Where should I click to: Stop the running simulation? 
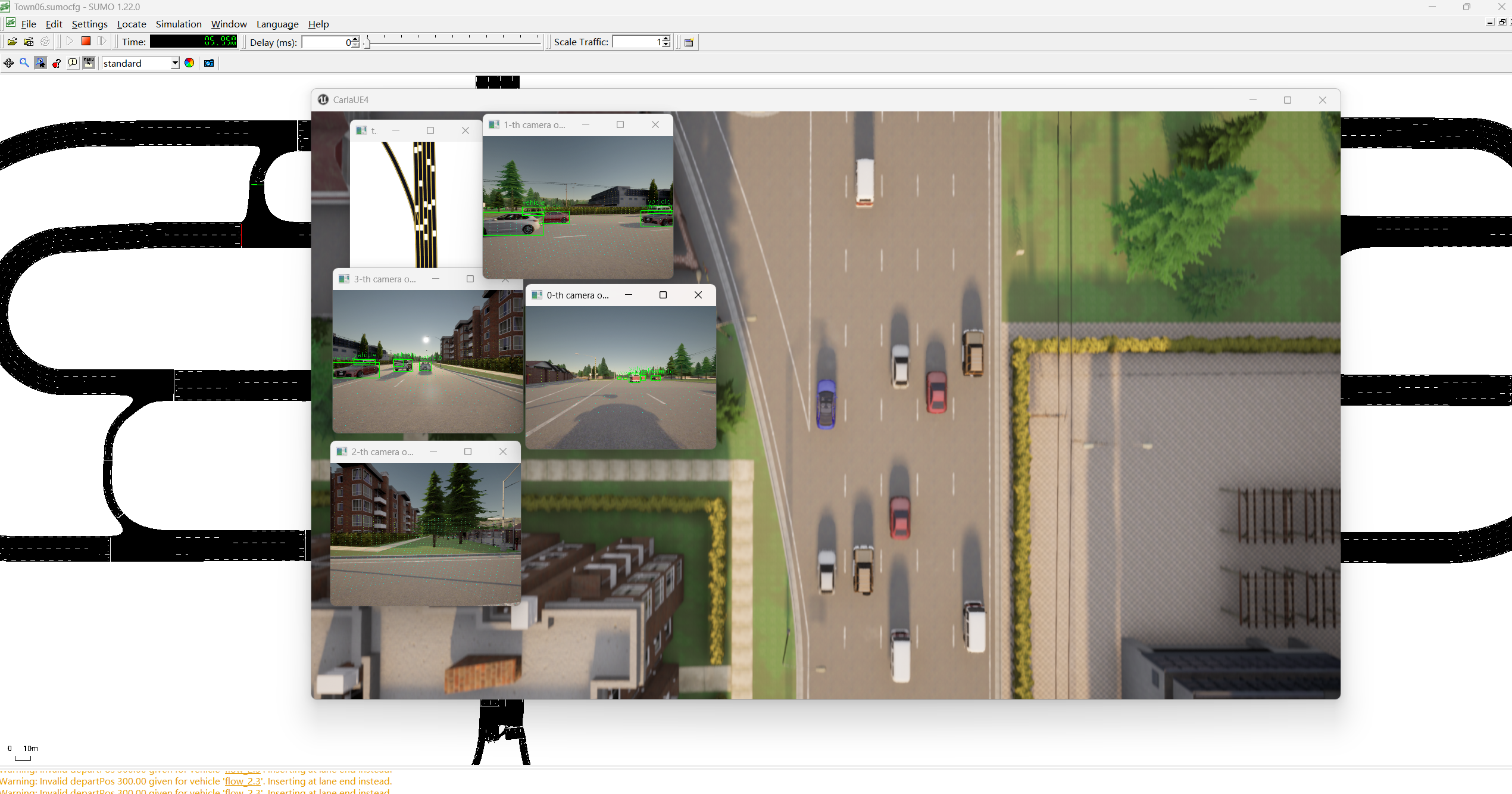tap(86, 41)
